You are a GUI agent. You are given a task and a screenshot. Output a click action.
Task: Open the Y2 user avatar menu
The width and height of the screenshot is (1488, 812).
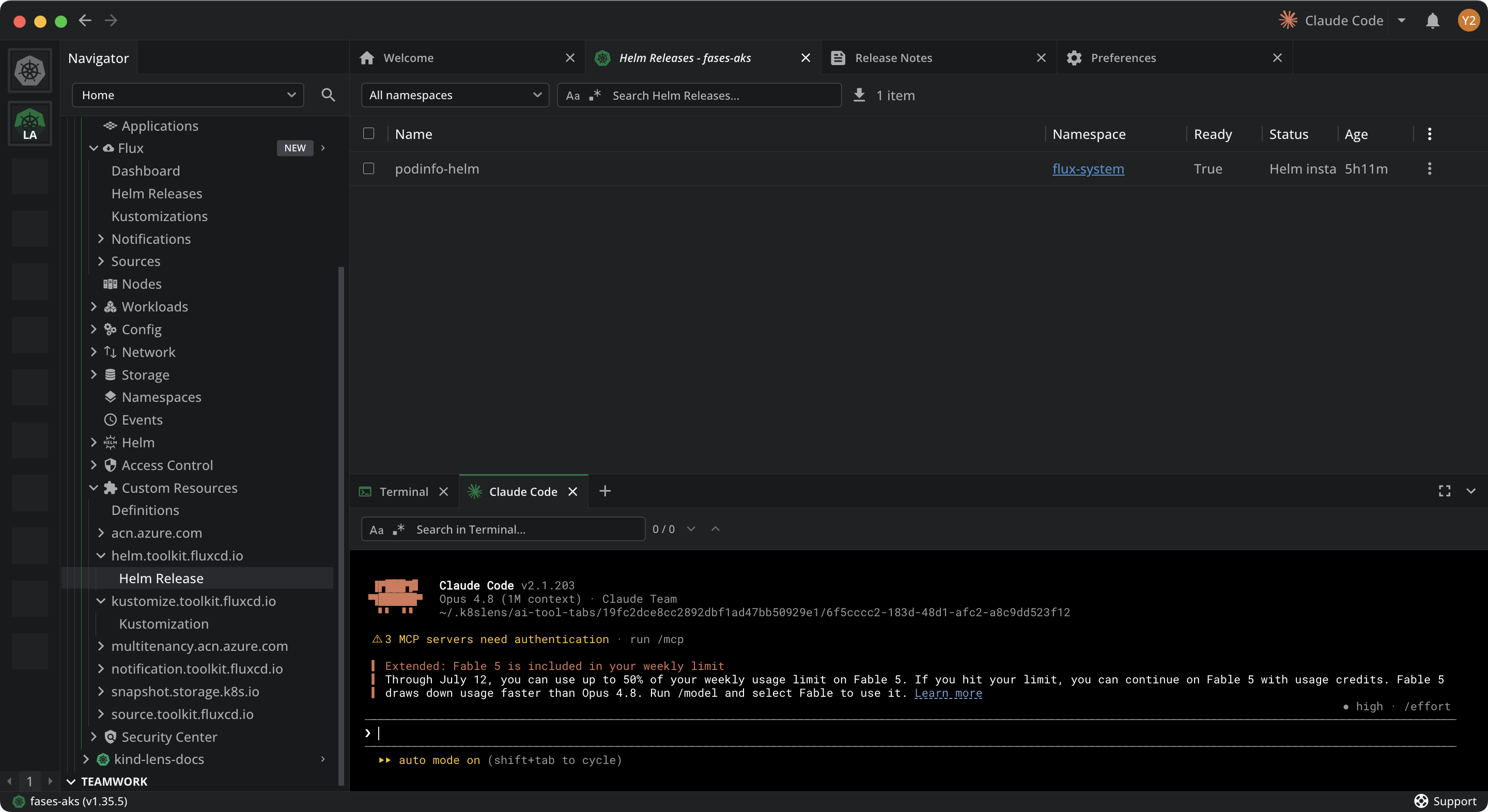pos(1468,21)
